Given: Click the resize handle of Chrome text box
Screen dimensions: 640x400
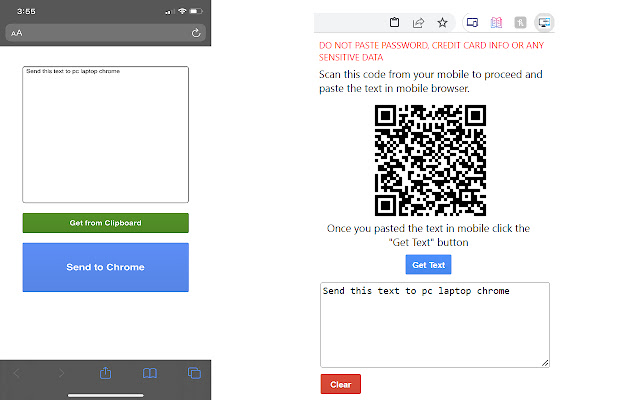Looking at the screenshot, I should pos(545,363).
